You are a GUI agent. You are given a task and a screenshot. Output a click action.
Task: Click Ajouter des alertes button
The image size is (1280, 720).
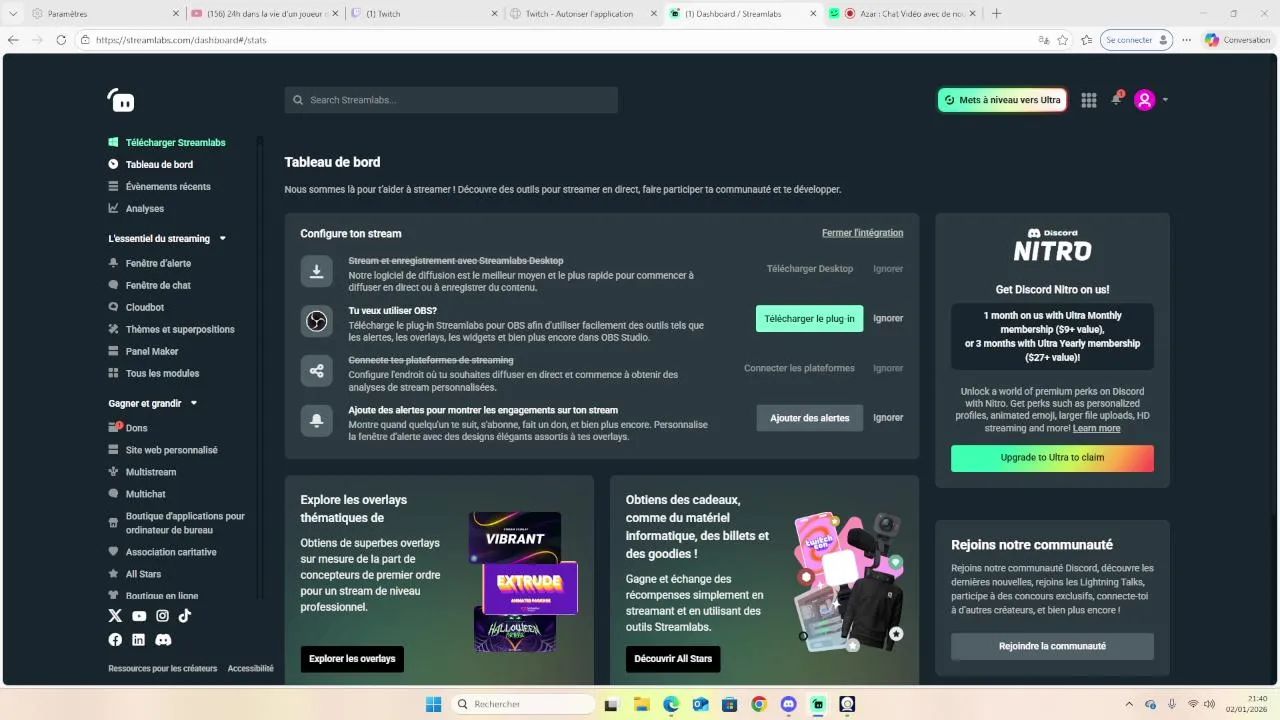click(809, 418)
